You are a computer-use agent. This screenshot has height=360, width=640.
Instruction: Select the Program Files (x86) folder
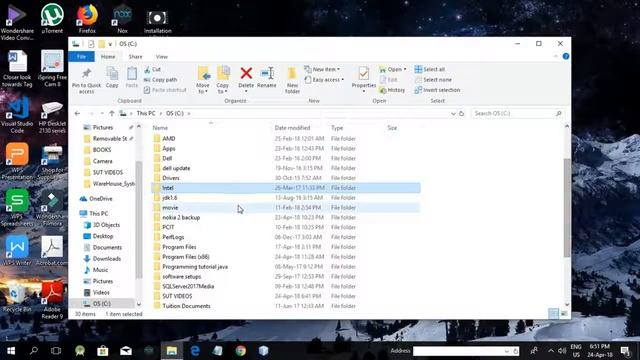286,257
